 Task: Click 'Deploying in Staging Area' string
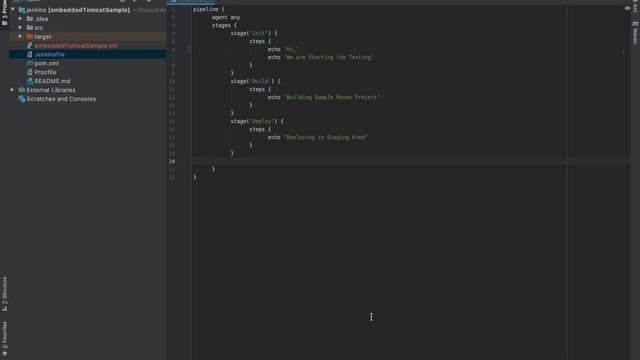[326, 138]
